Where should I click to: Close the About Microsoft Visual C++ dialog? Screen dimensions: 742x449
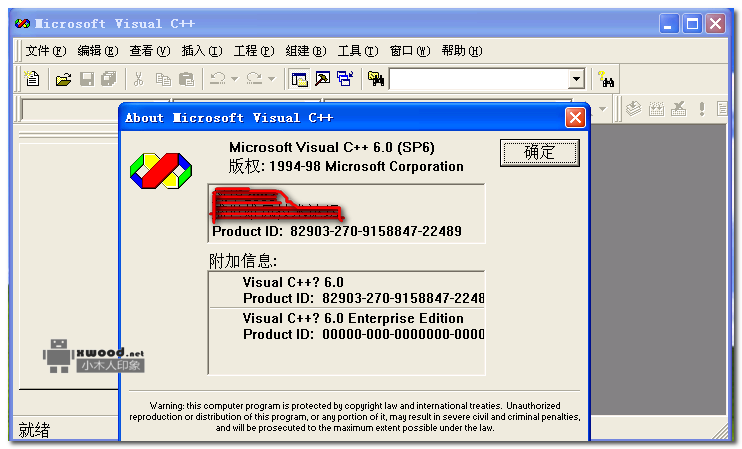point(575,118)
